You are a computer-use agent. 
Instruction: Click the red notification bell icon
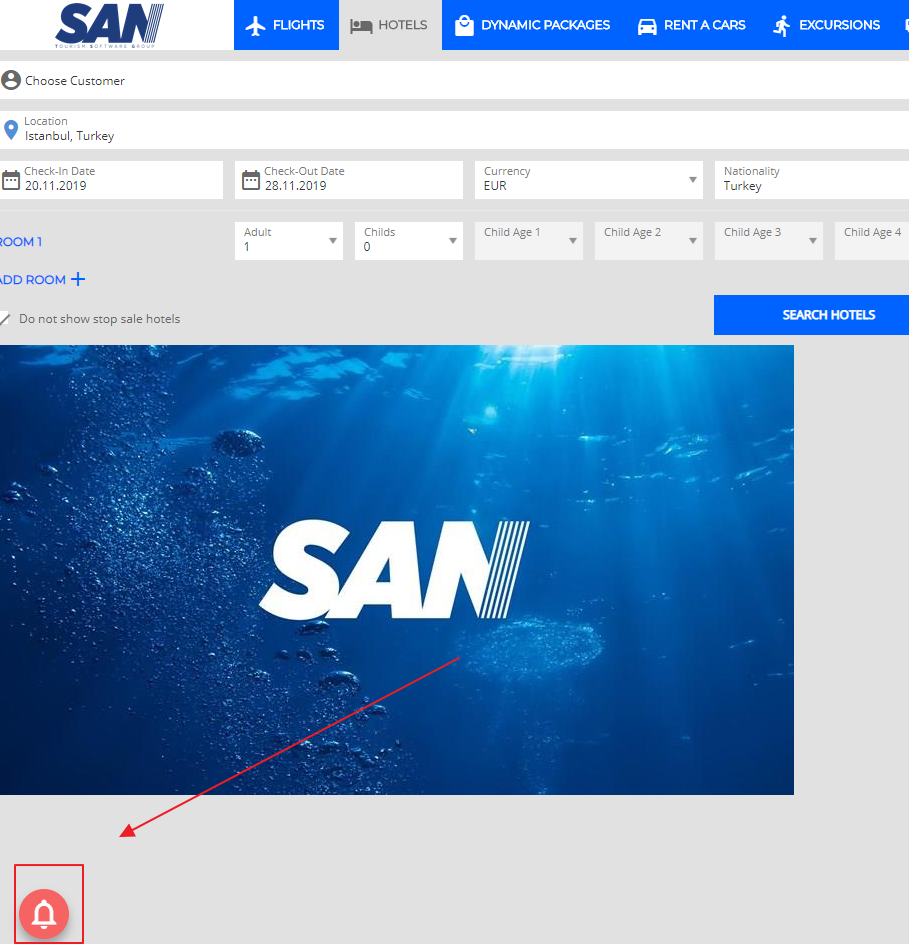pos(44,913)
